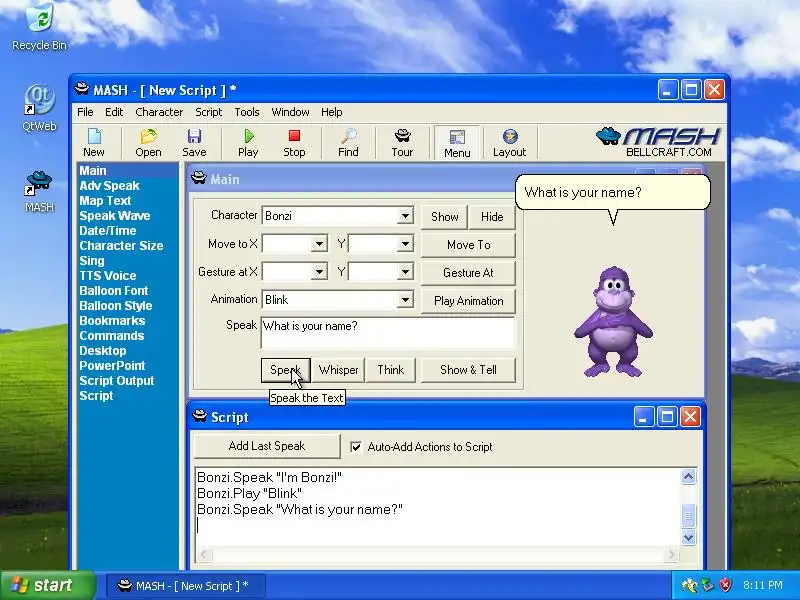Viewport: 800px width, 600px height.
Task: Expand the Animation dropdown
Action: [x=405, y=299]
